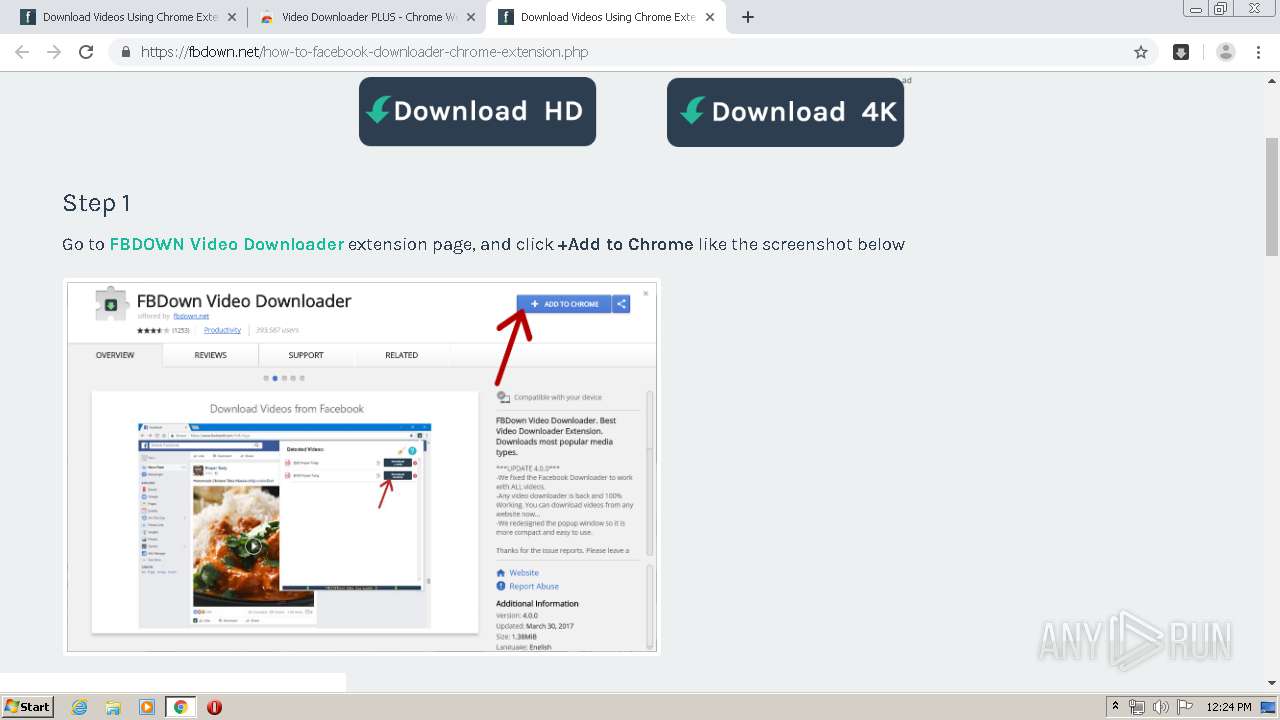Close the Video Downloader PLUS tab
Screen dimensions: 1280x720
point(470,17)
